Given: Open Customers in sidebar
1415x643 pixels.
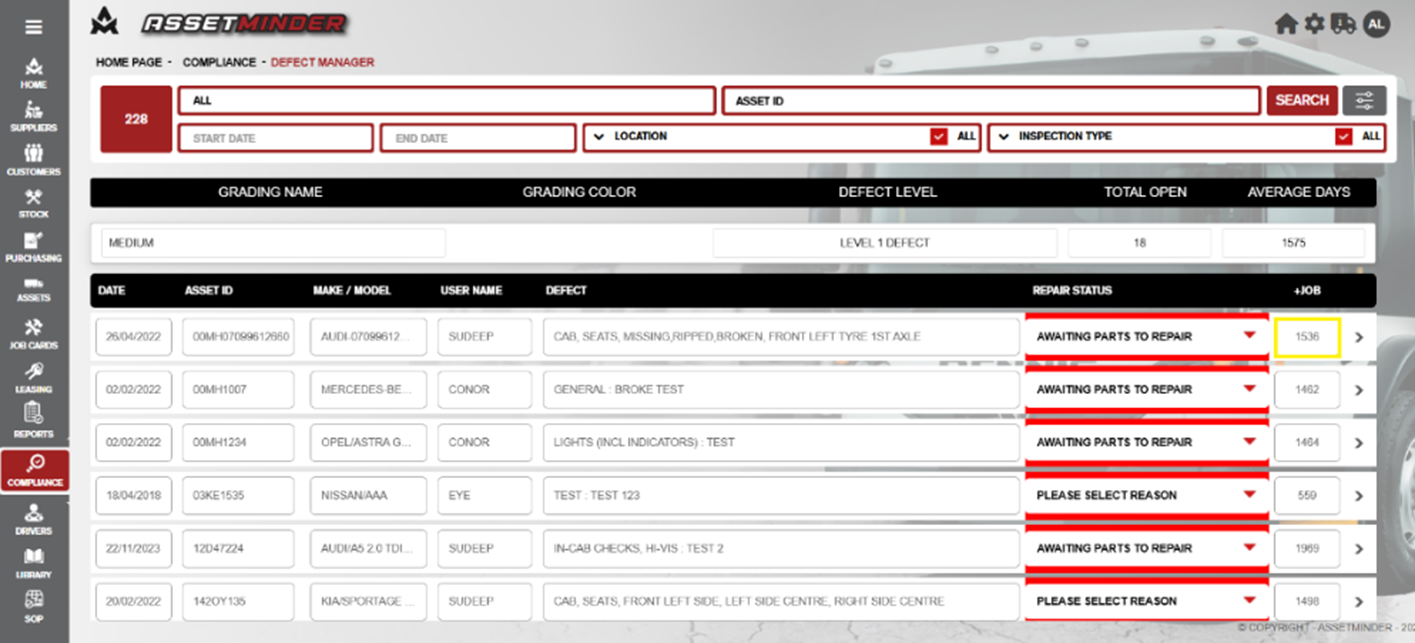Looking at the screenshot, I should tap(34, 160).
